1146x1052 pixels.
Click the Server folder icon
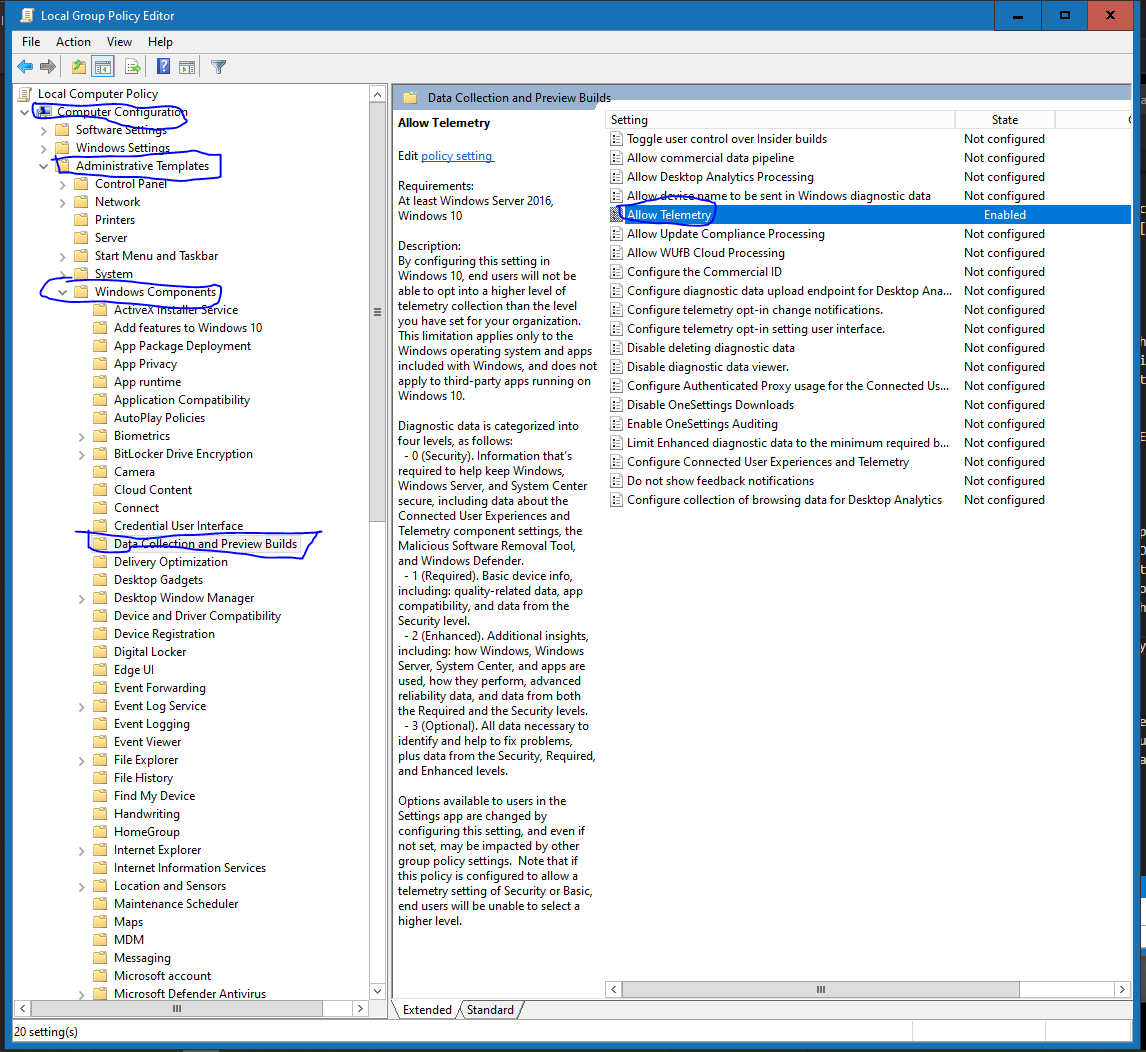81,238
